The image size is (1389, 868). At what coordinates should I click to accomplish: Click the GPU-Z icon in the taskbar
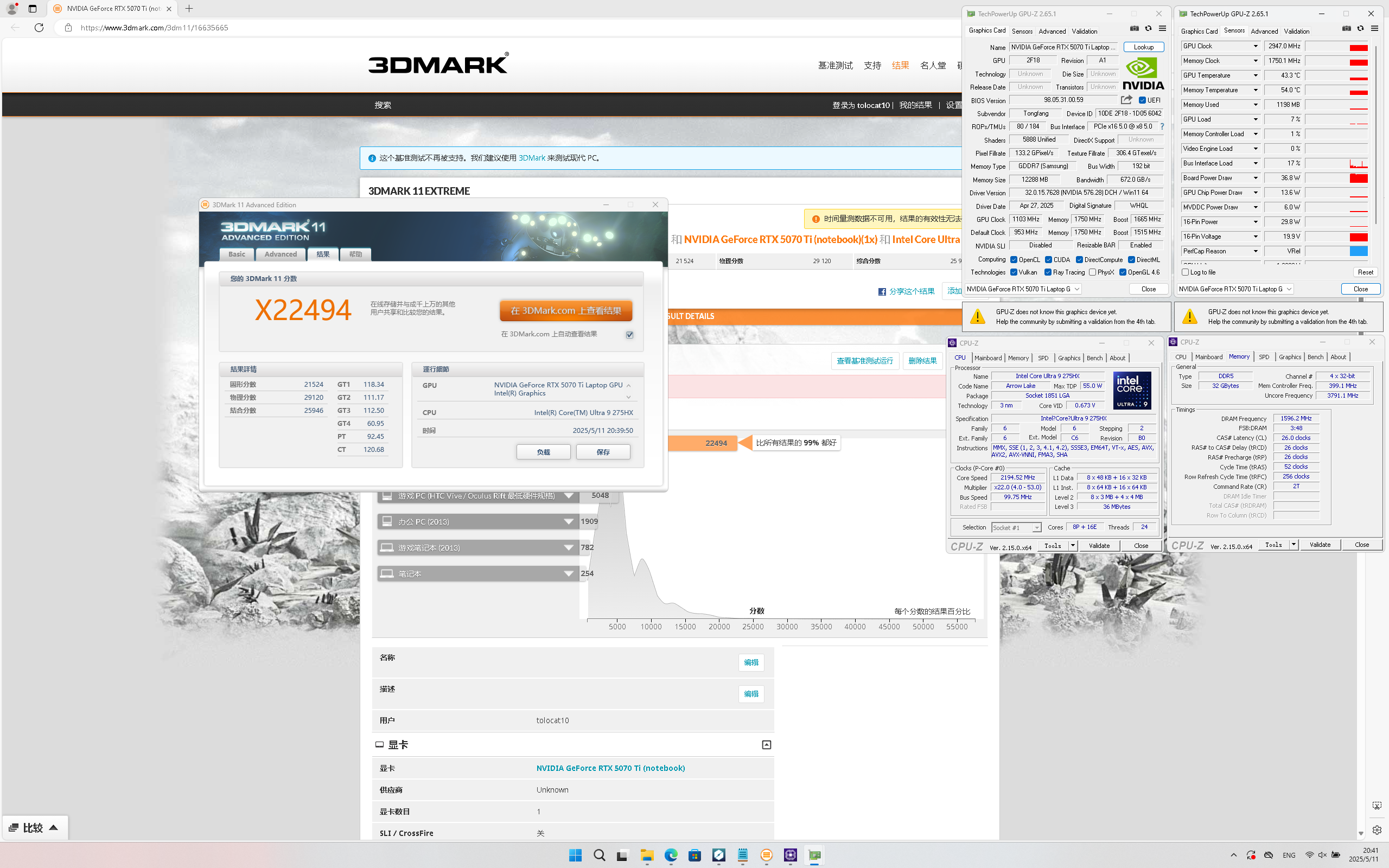point(814,856)
